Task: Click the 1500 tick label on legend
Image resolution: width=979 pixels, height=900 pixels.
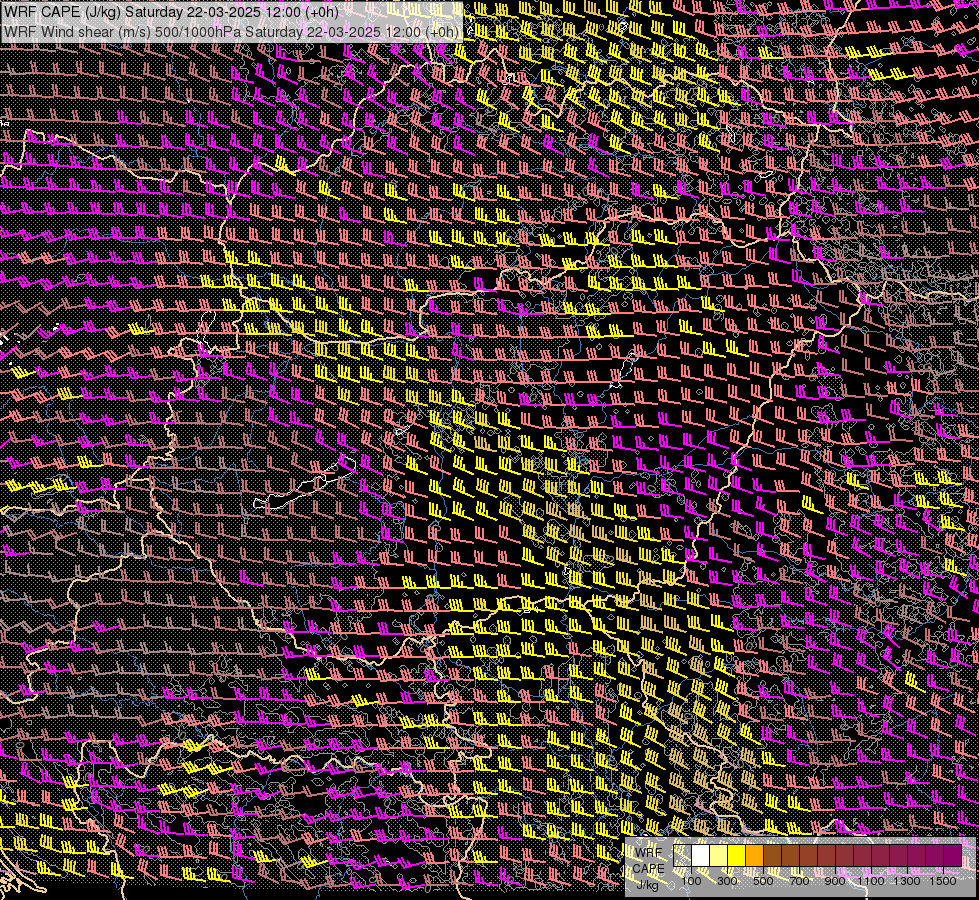Action: [943, 881]
